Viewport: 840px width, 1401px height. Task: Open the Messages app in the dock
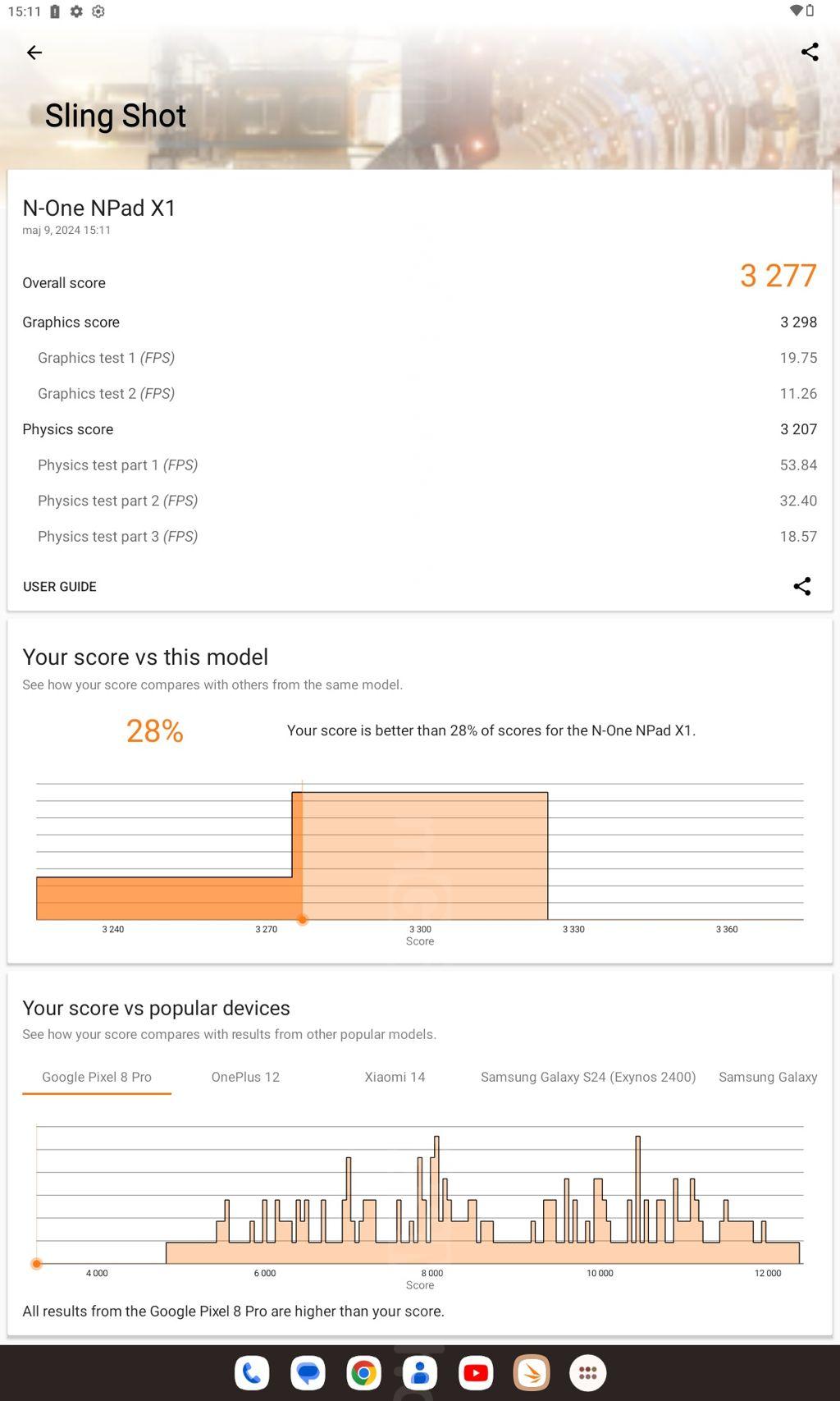[x=308, y=1373]
